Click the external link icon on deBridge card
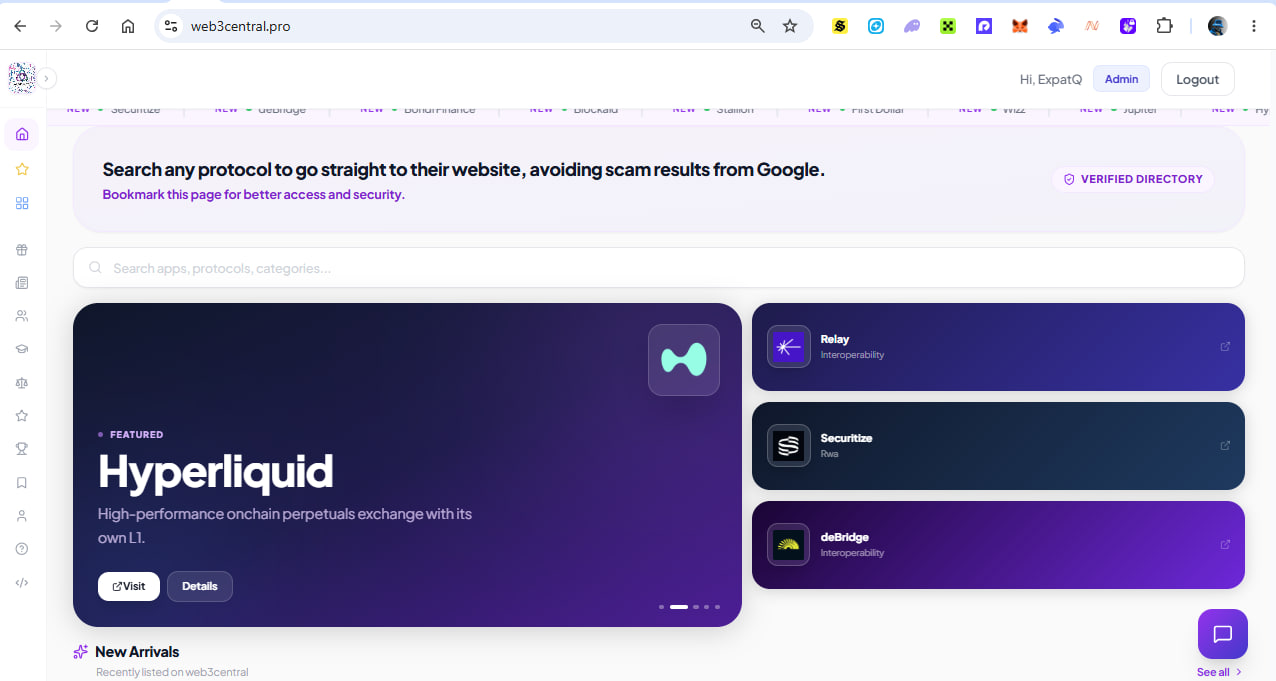The width and height of the screenshot is (1276, 681). tap(1225, 545)
